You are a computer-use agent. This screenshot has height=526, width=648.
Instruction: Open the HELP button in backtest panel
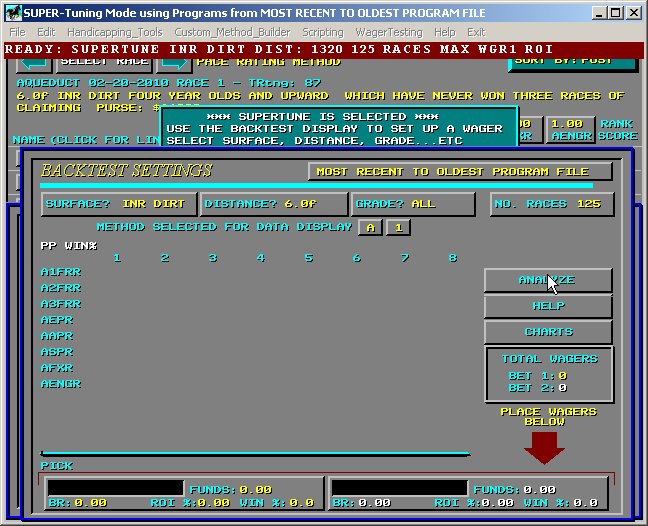tap(548, 306)
